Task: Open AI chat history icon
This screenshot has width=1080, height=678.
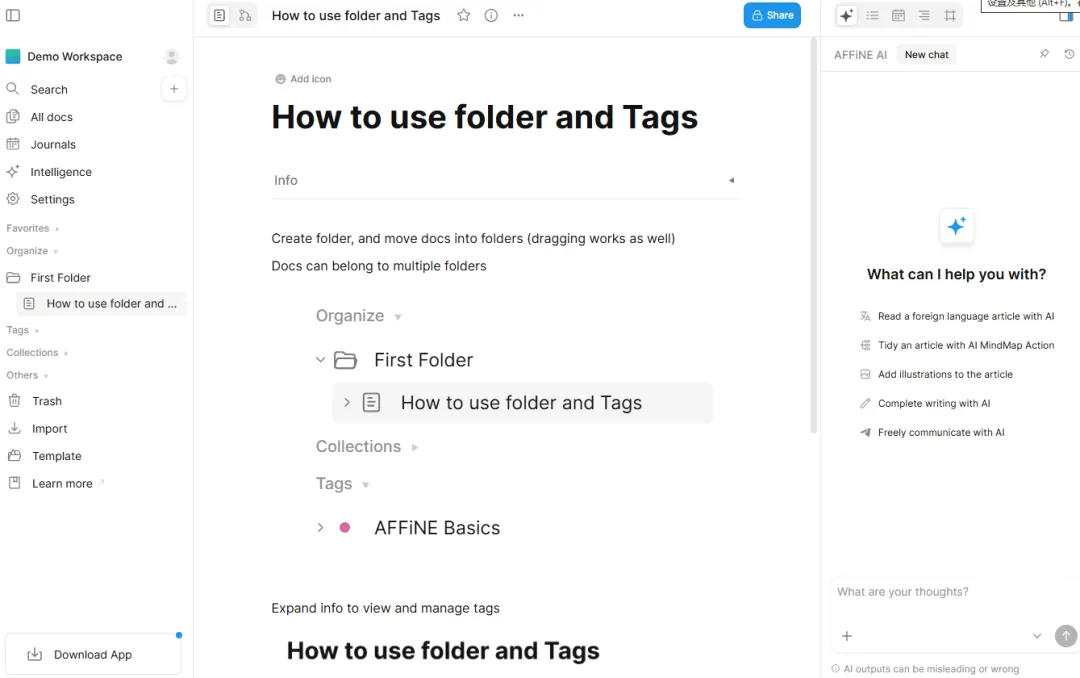Action: pos(1069,54)
